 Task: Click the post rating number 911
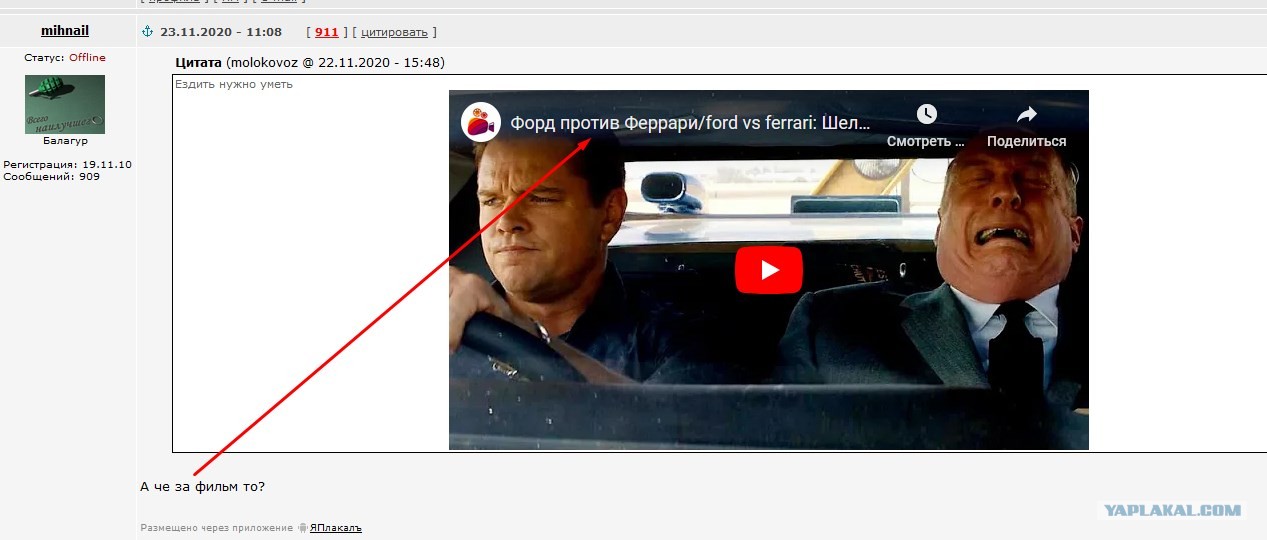327,32
